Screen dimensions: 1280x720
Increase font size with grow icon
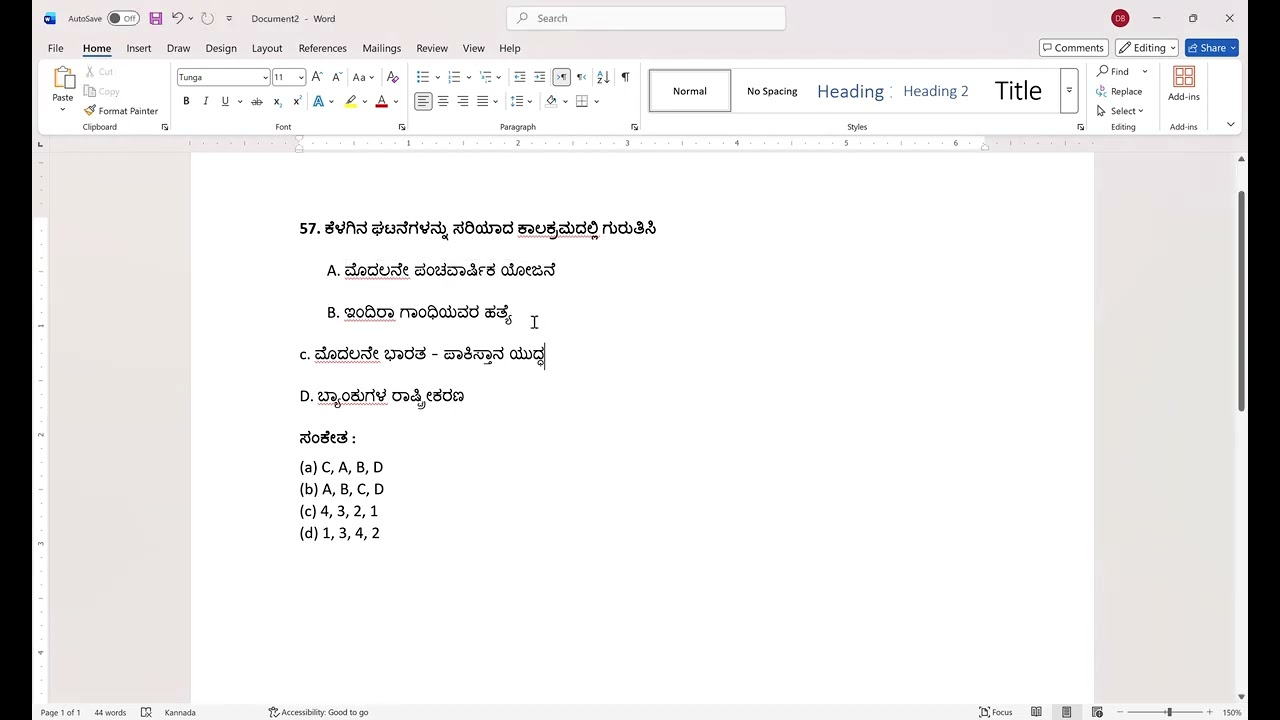pyautogui.click(x=317, y=77)
